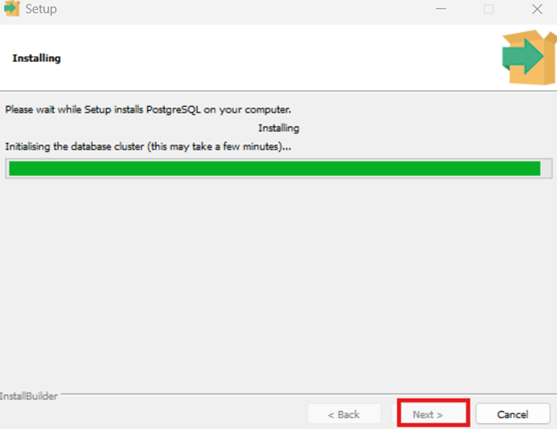Viewport: 557px width, 429px height.
Task: Click the Cancel button
Action: [513, 414]
